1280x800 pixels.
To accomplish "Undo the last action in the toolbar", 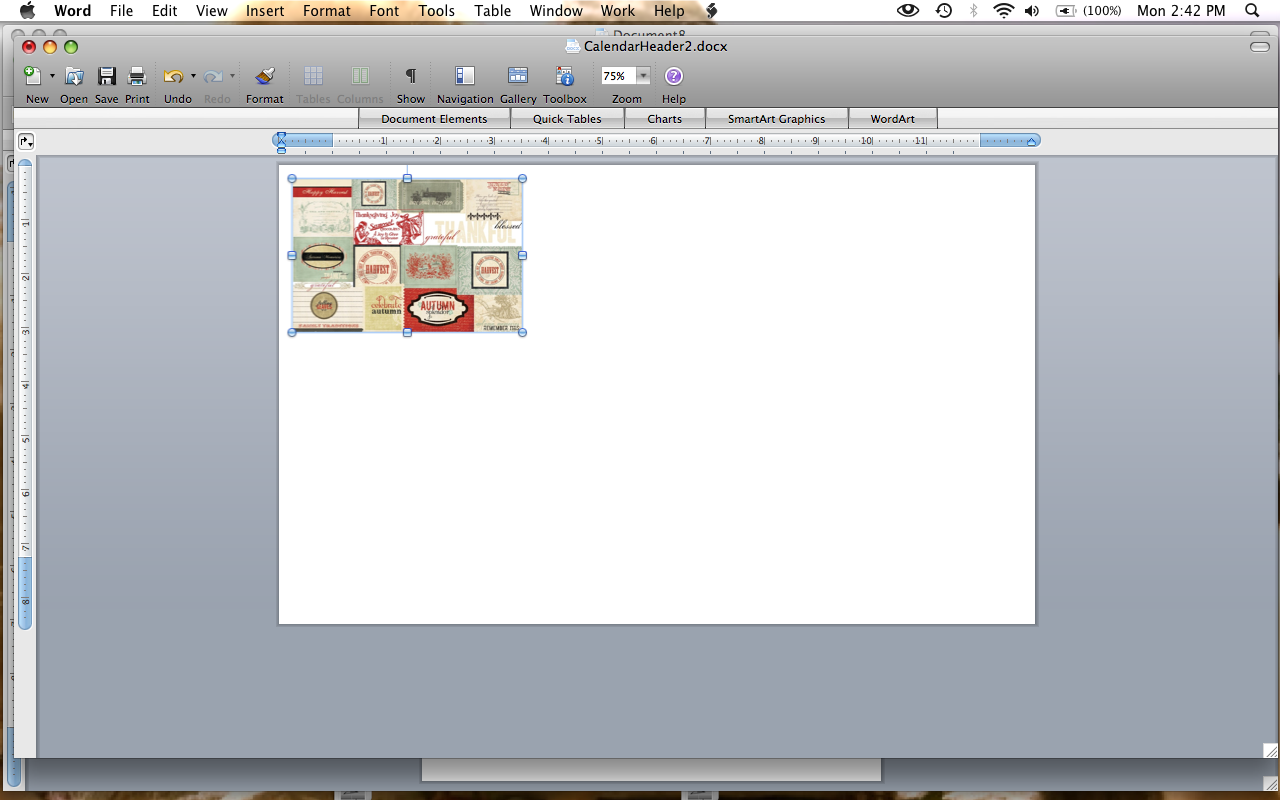I will pos(173,76).
